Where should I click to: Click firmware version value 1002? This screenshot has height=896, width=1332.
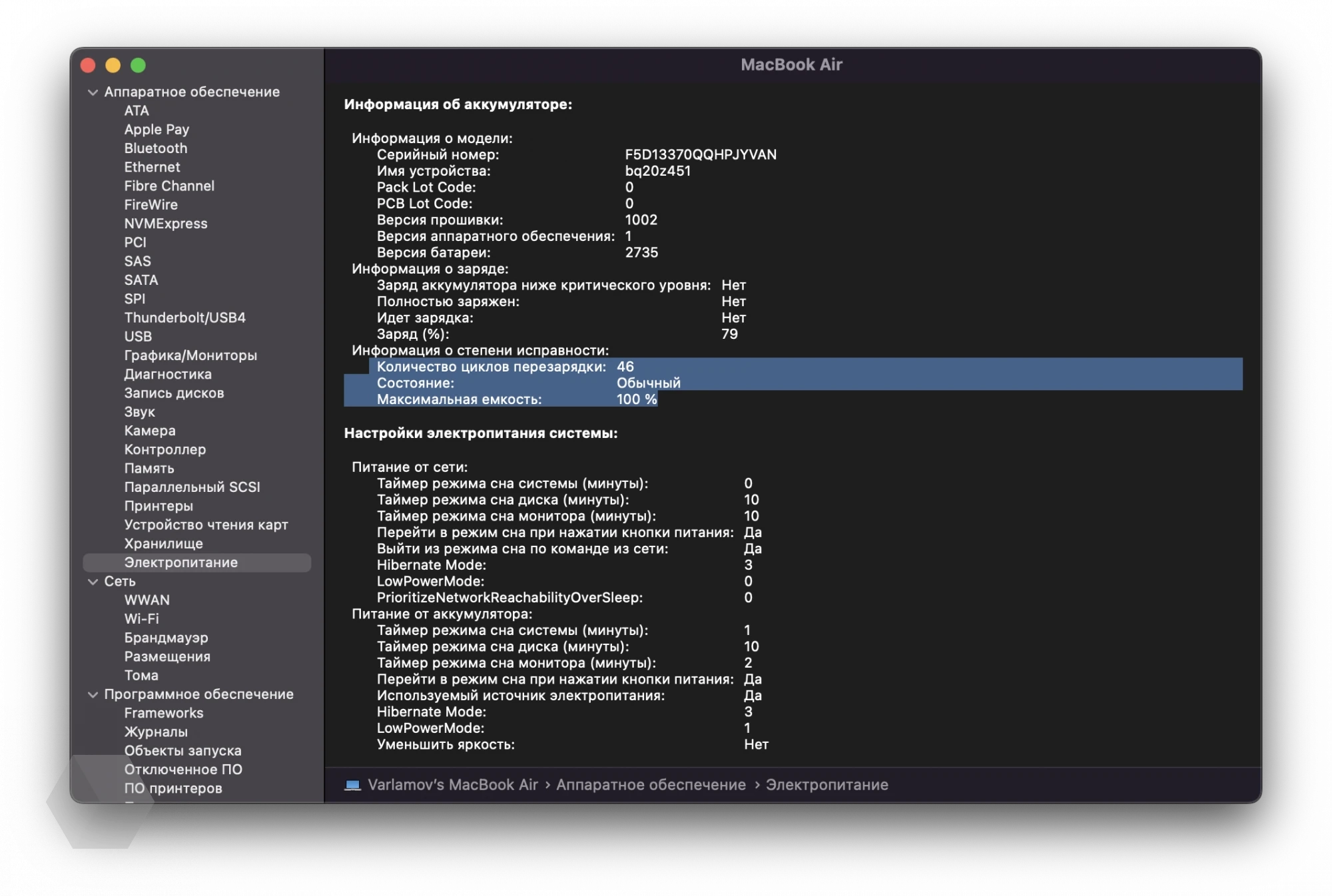[x=641, y=220]
